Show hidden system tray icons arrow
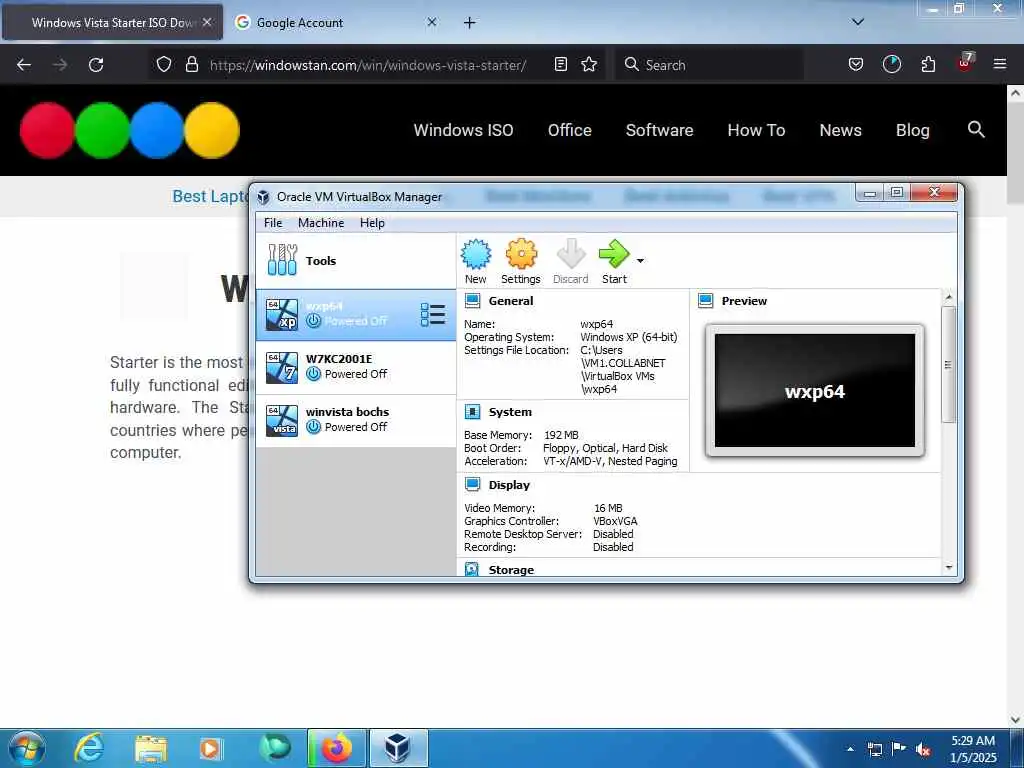This screenshot has height=768, width=1024. click(x=850, y=749)
